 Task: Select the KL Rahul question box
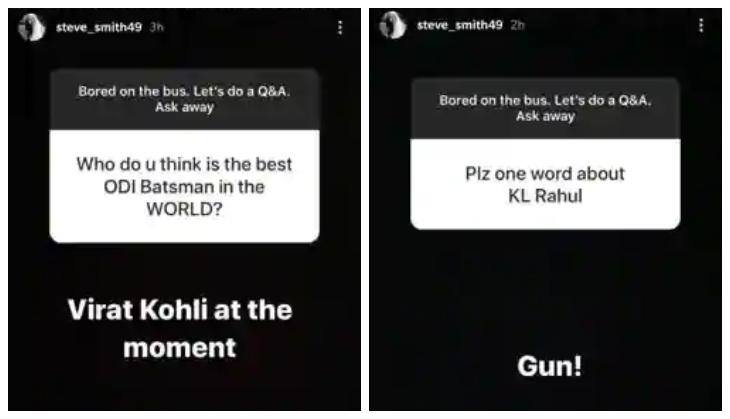click(x=545, y=184)
